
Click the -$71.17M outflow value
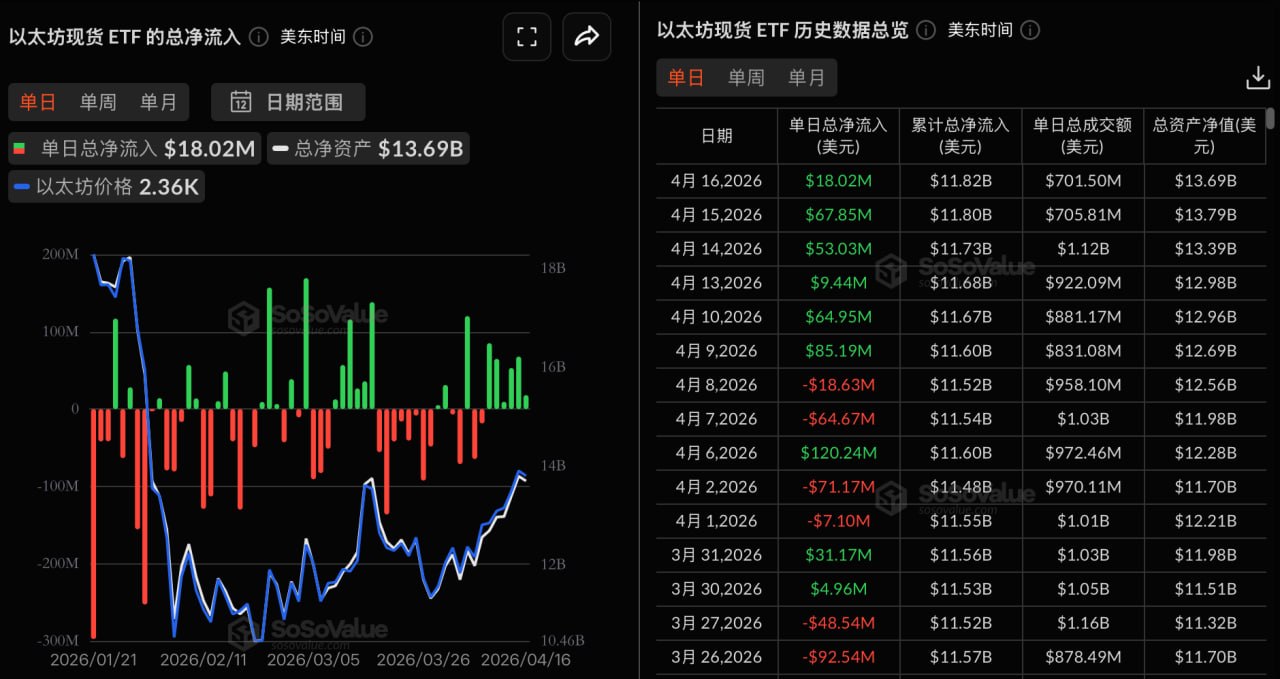coord(838,487)
